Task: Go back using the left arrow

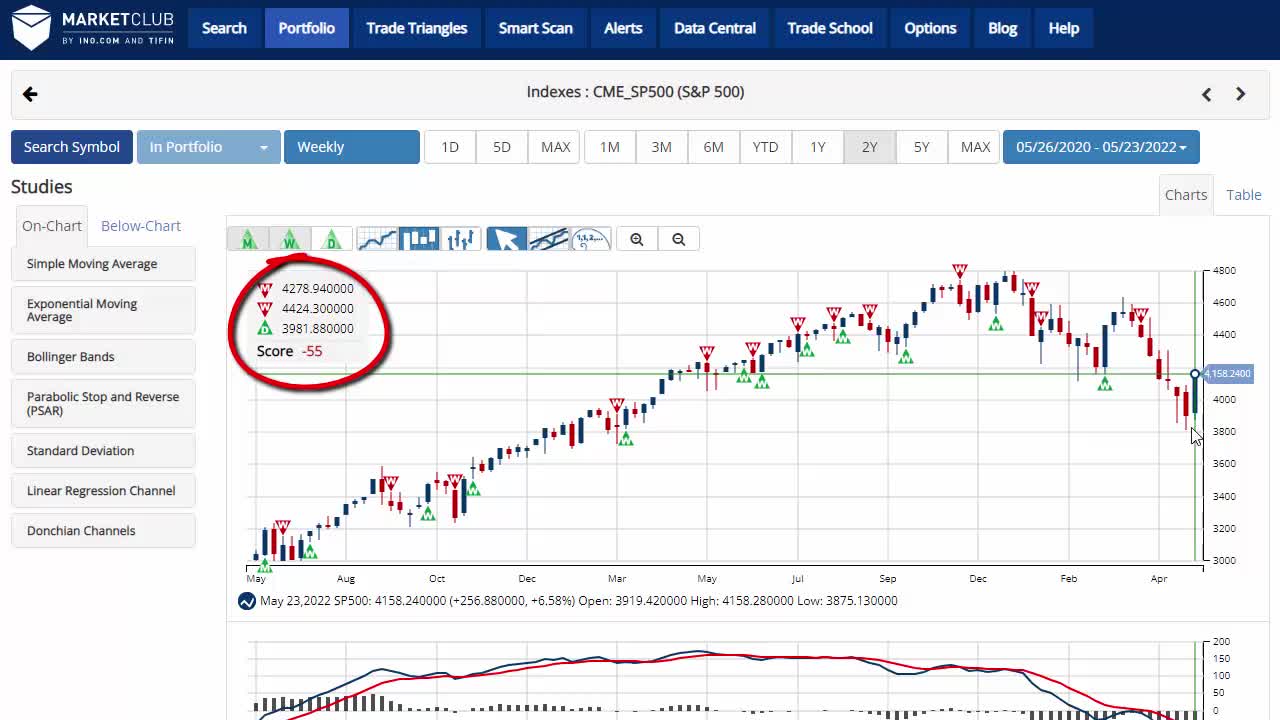Action: [x=30, y=94]
